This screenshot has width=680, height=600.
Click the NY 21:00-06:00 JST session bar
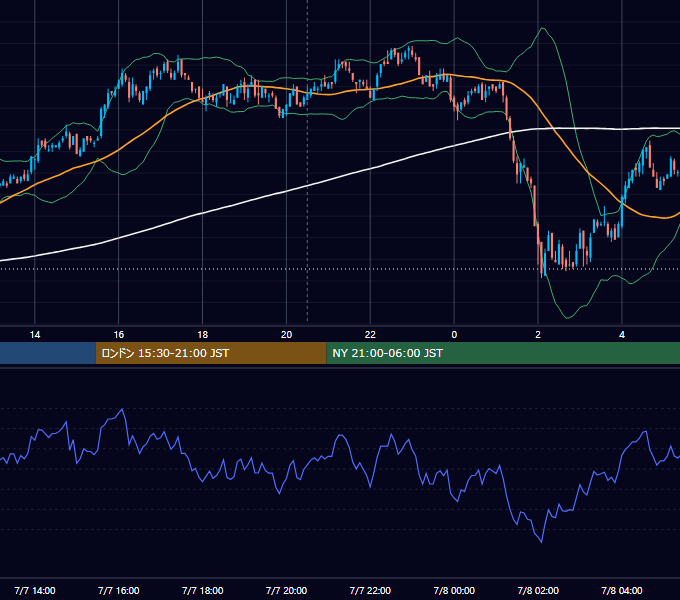(x=503, y=353)
